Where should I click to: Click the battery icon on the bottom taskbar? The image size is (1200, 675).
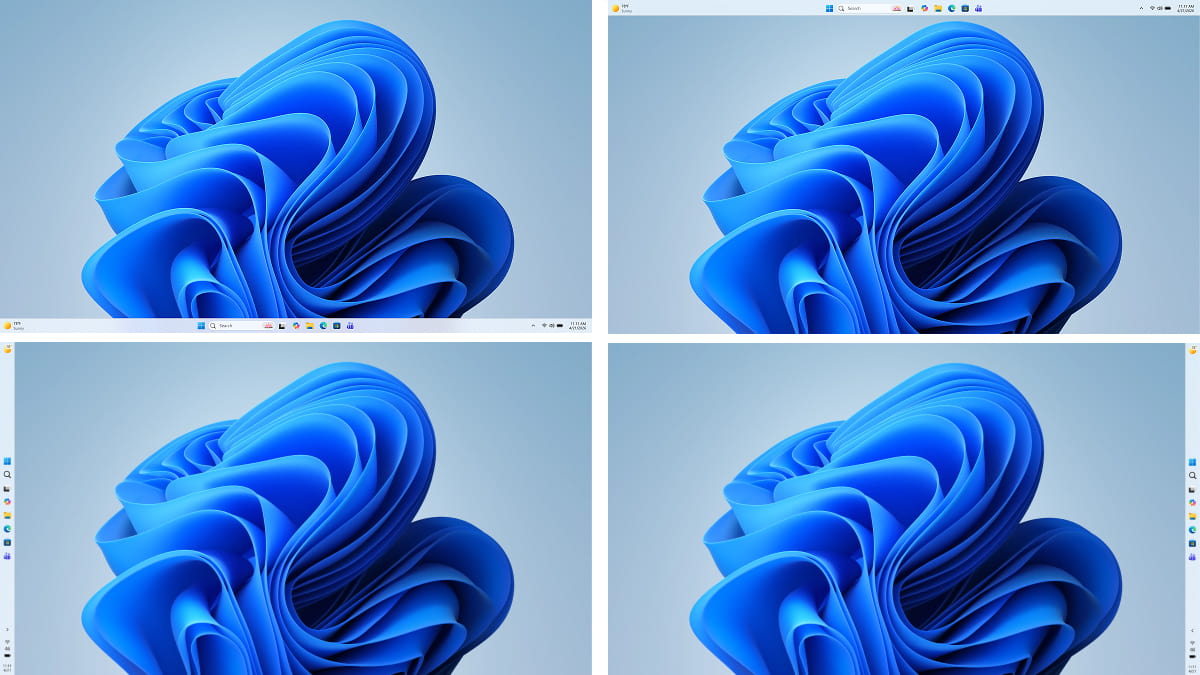[559, 326]
